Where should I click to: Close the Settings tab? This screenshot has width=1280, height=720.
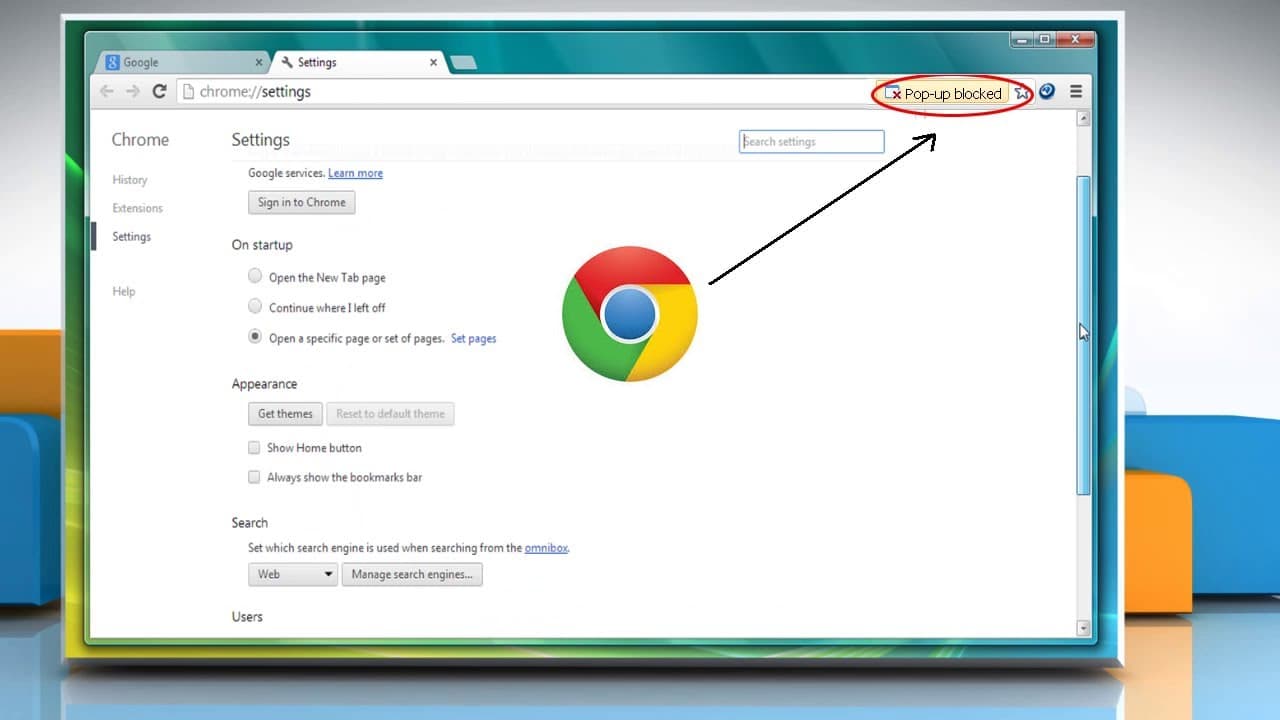pyautogui.click(x=433, y=62)
